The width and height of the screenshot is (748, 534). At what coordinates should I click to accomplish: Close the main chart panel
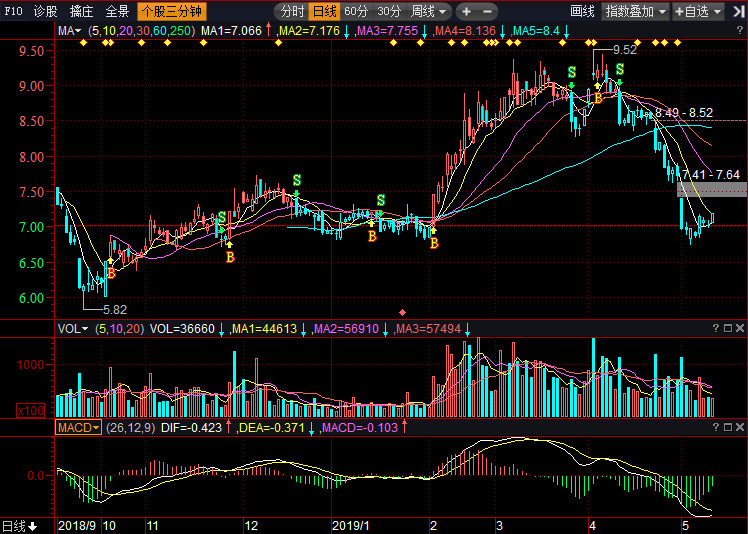click(740, 32)
